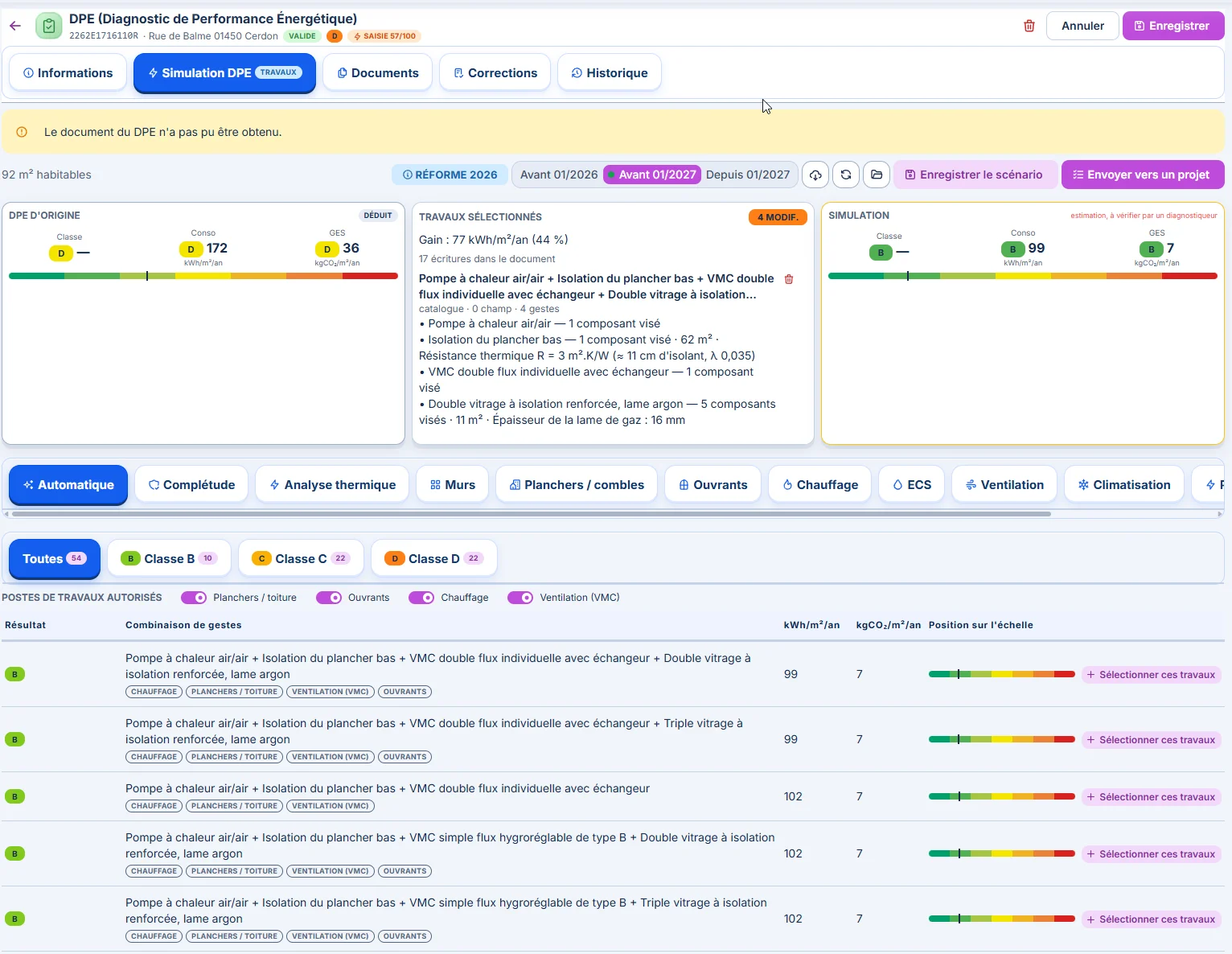Click the D Conso badge in DPE d'origine
Viewport: 1232px width, 954px height.
pyautogui.click(x=191, y=249)
